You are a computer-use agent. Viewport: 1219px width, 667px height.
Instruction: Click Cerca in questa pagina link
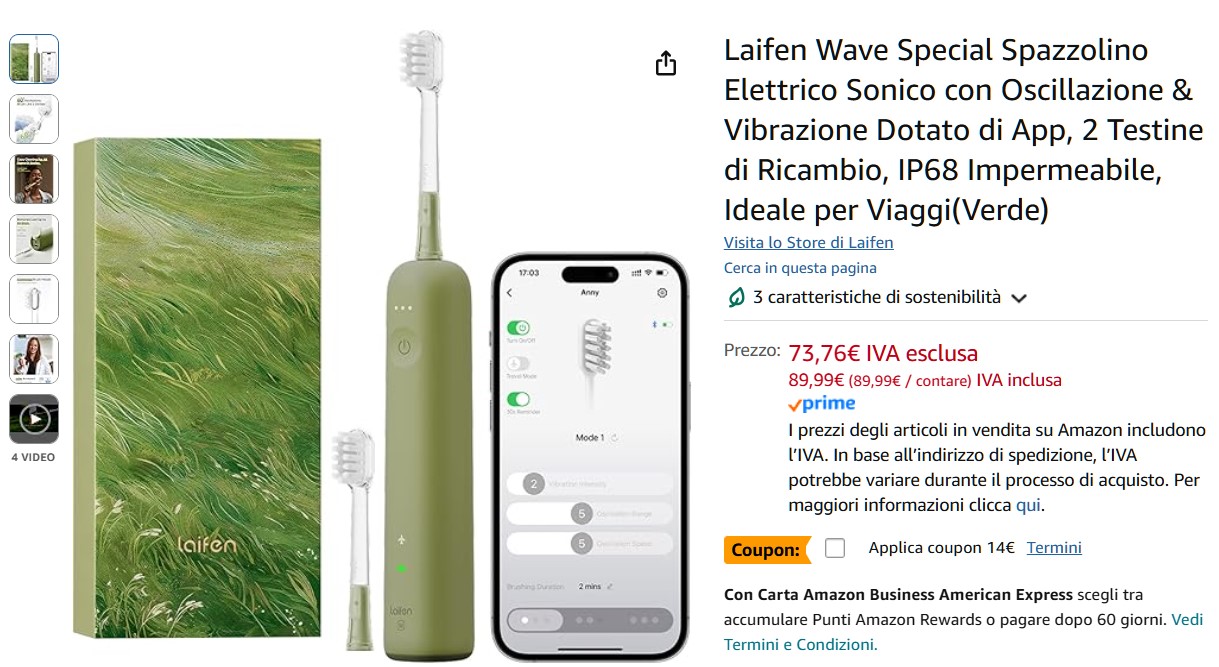pos(800,268)
